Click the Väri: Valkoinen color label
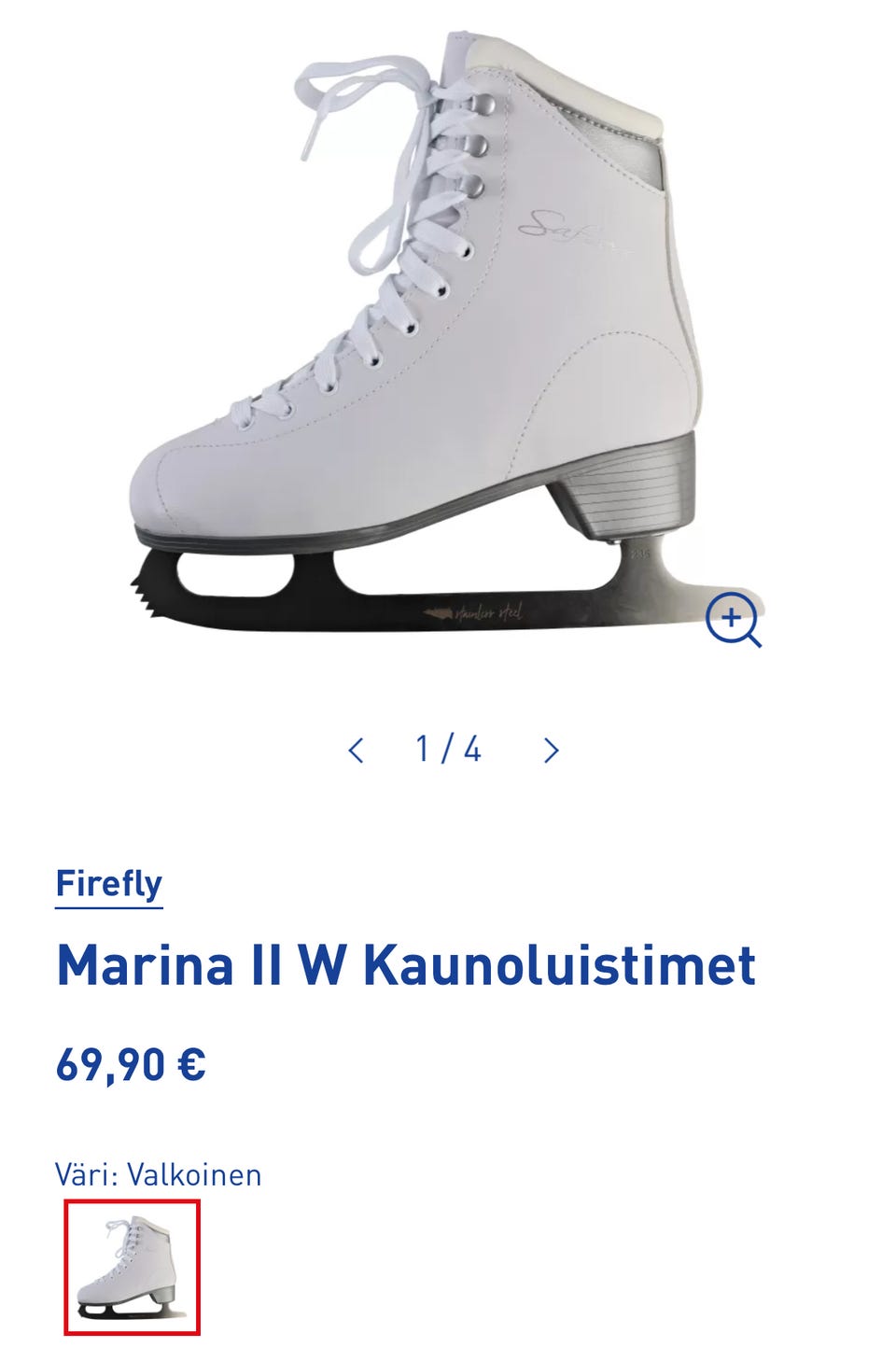 point(159,1174)
